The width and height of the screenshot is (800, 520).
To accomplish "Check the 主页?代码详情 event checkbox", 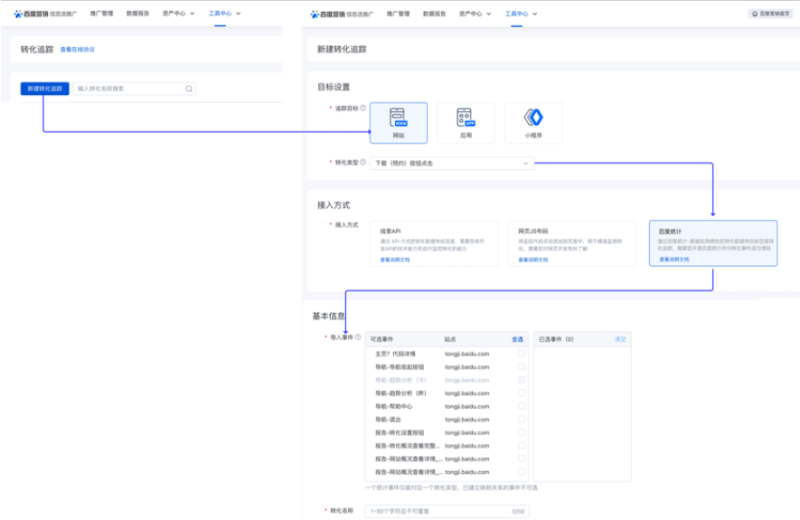I will click(x=521, y=353).
